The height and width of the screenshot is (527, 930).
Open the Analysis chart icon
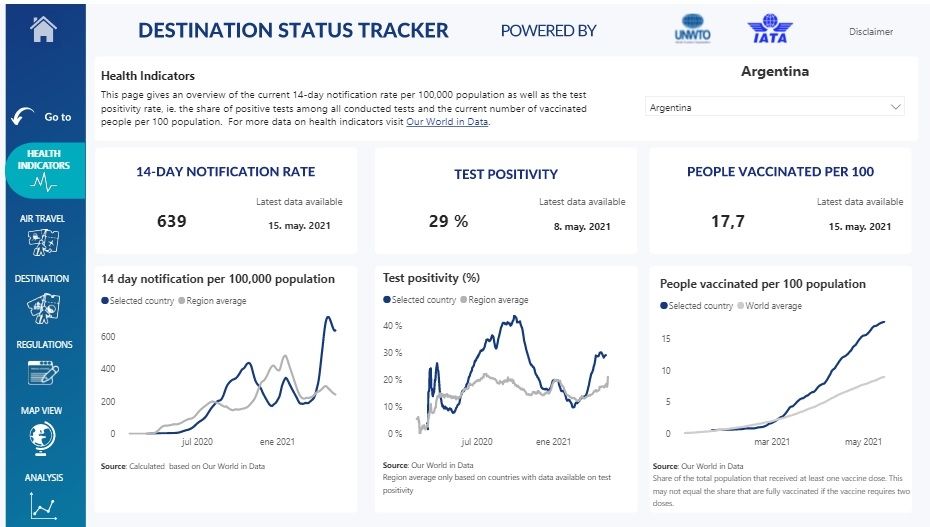(43, 505)
